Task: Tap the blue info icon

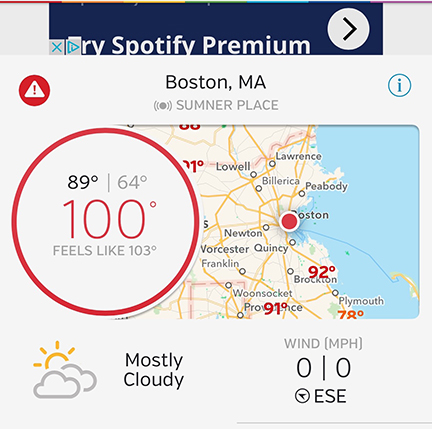Action: coord(399,85)
